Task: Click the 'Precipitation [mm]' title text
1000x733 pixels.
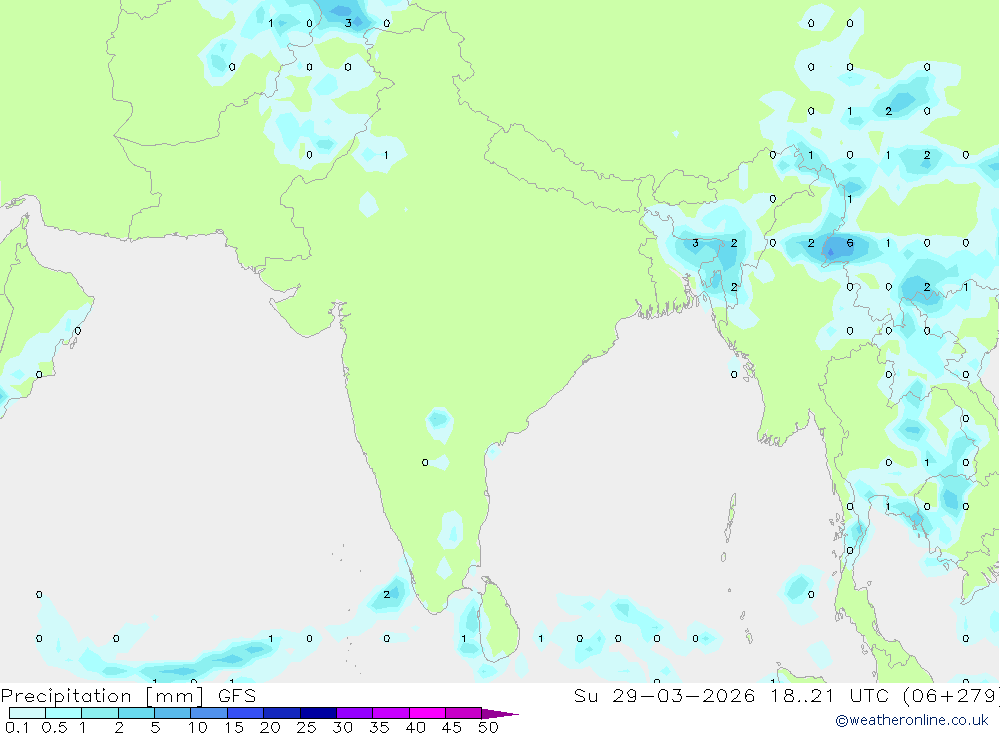Action: click(x=102, y=696)
